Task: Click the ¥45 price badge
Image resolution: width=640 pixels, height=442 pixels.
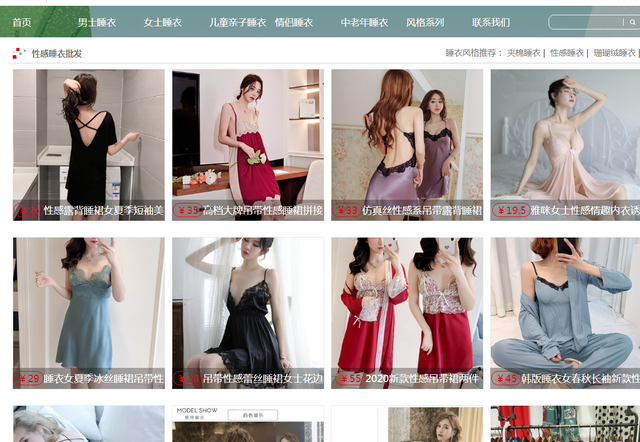Action: [507, 379]
